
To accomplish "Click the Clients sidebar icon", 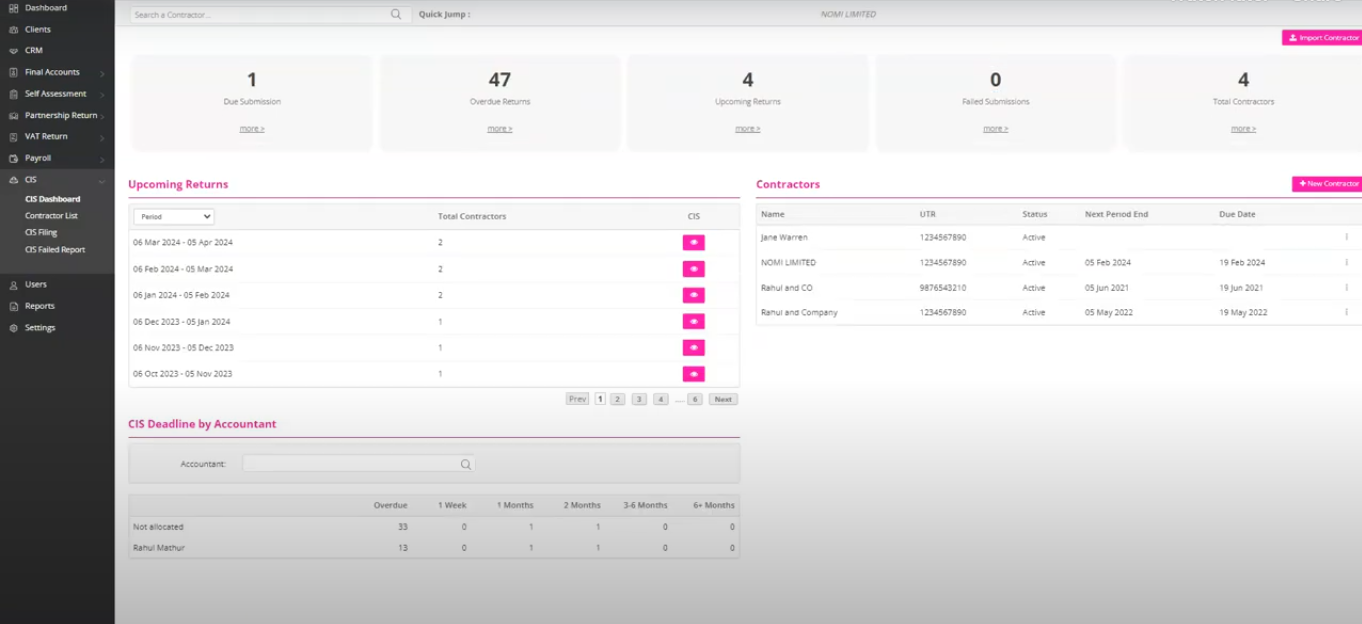I will coord(14,30).
